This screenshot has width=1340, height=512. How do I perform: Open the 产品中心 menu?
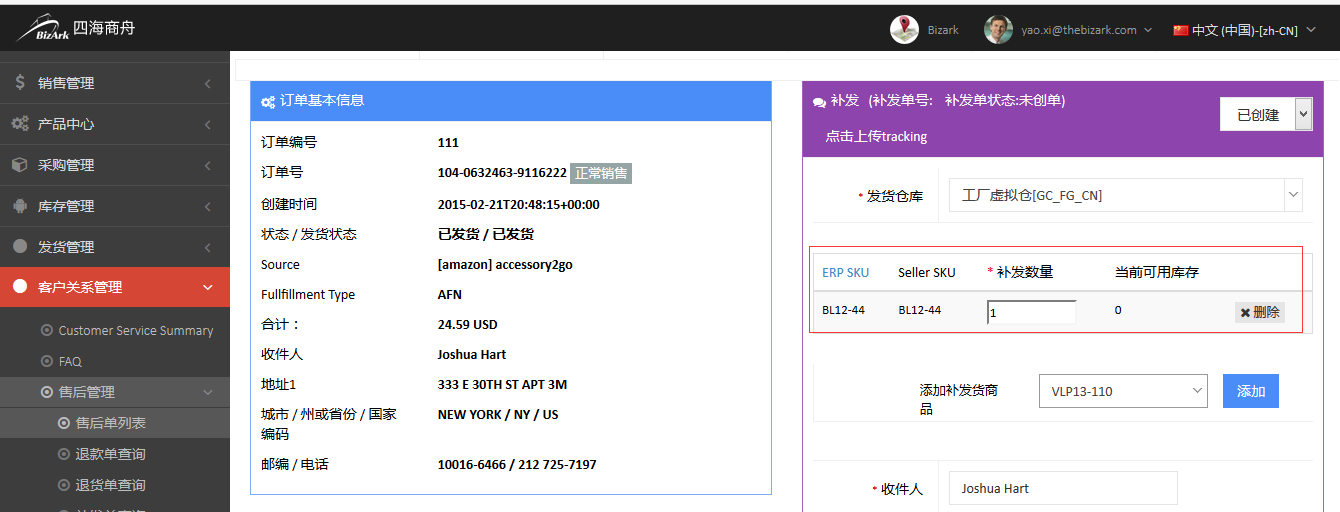click(x=115, y=124)
